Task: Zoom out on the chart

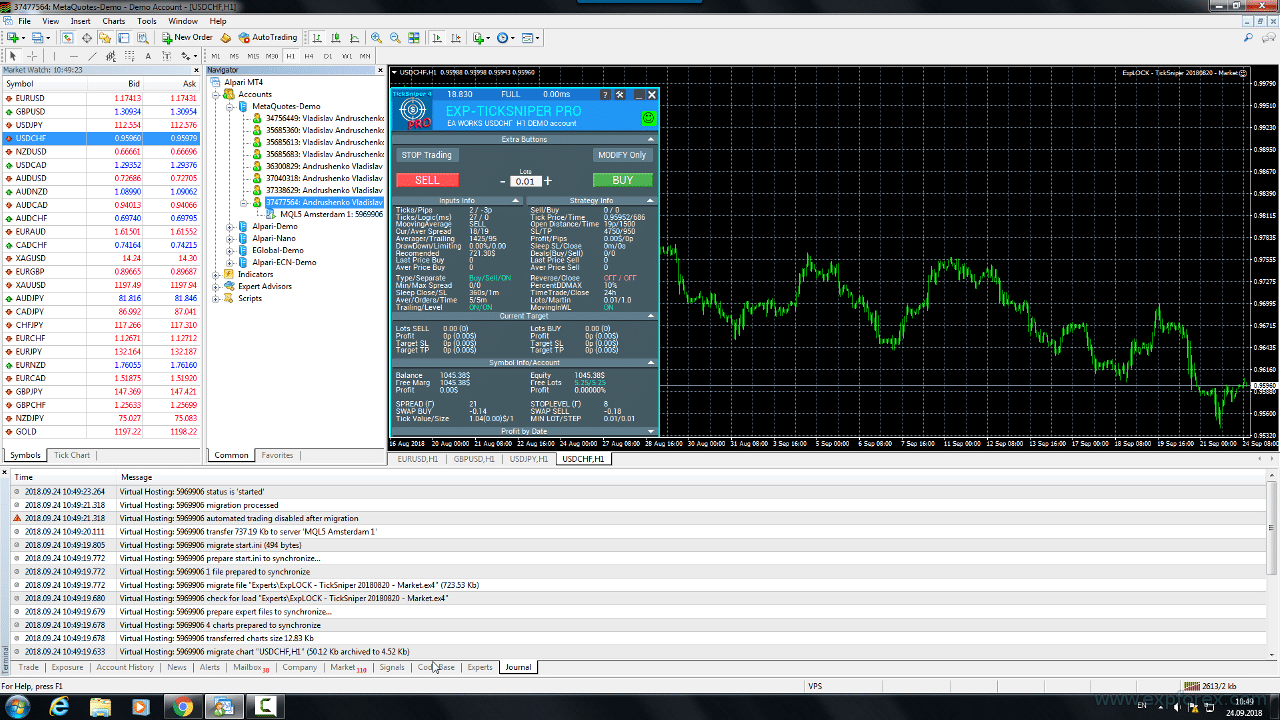Action: 395,37
